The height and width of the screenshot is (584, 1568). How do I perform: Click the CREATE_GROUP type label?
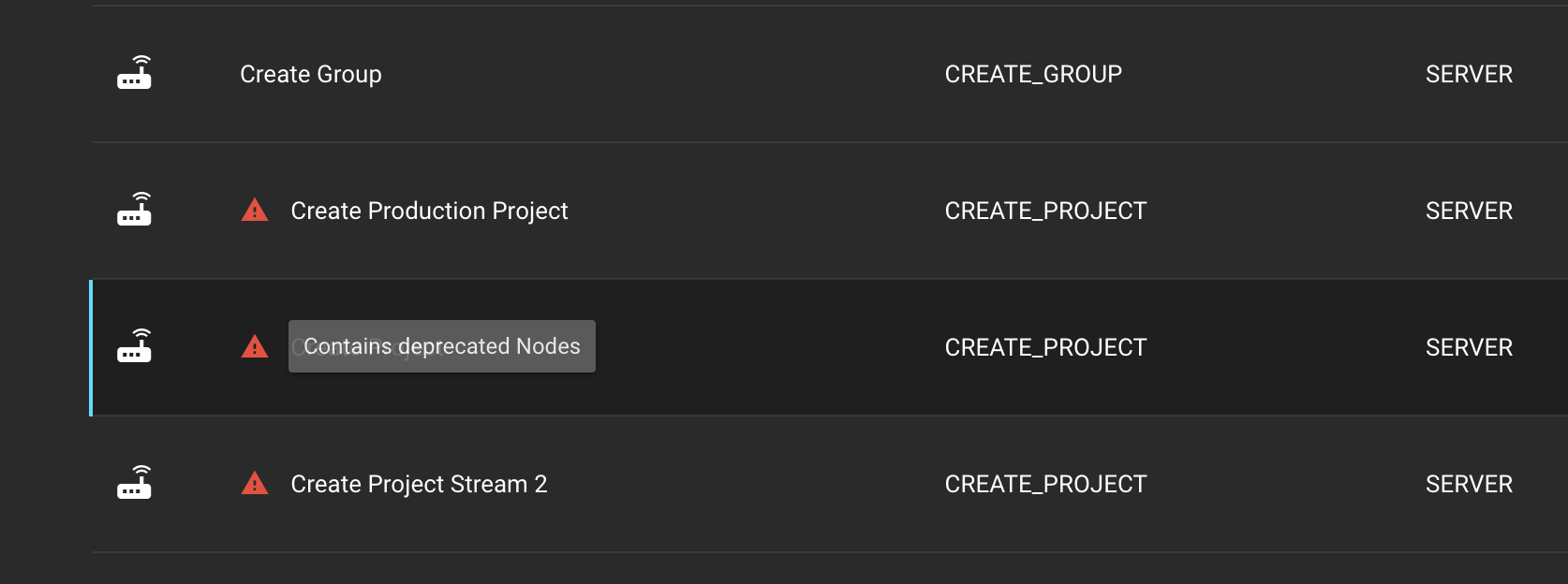tap(1033, 74)
